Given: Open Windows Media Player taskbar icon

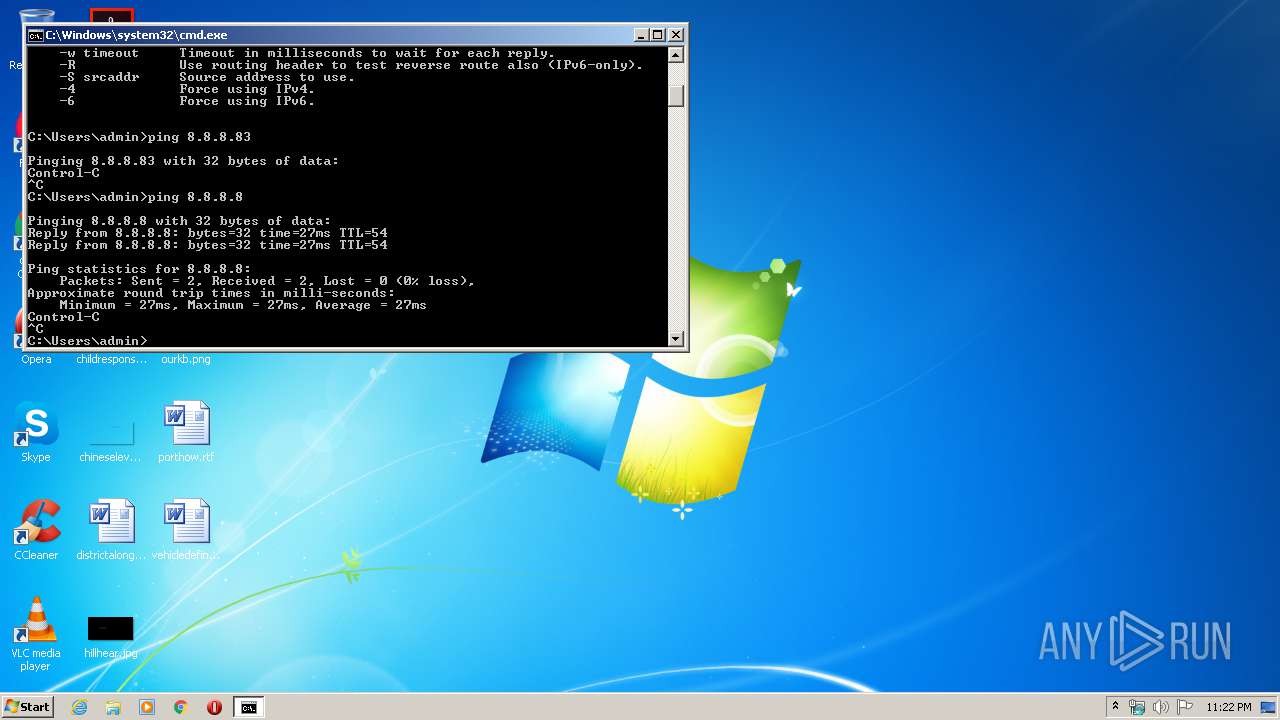Looking at the screenshot, I should (x=147, y=707).
